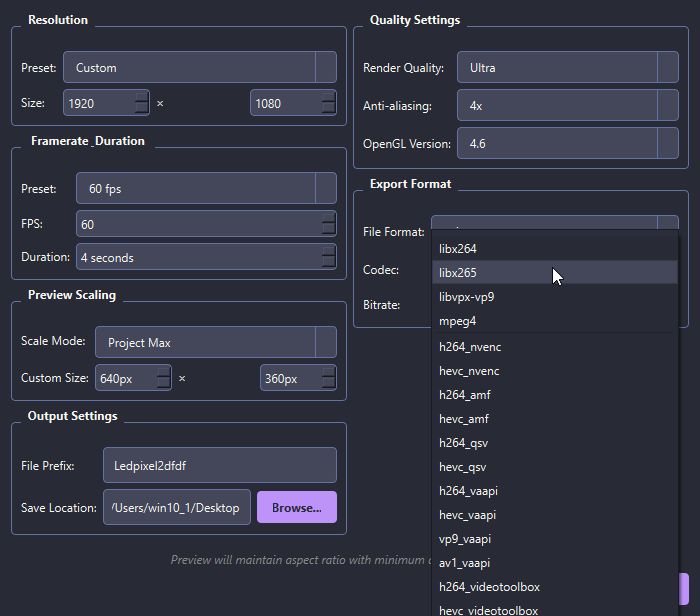Viewport: 700px width, 616px height.
Task: Pick h264_vaapi in the codec list
Action: (555, 491)
